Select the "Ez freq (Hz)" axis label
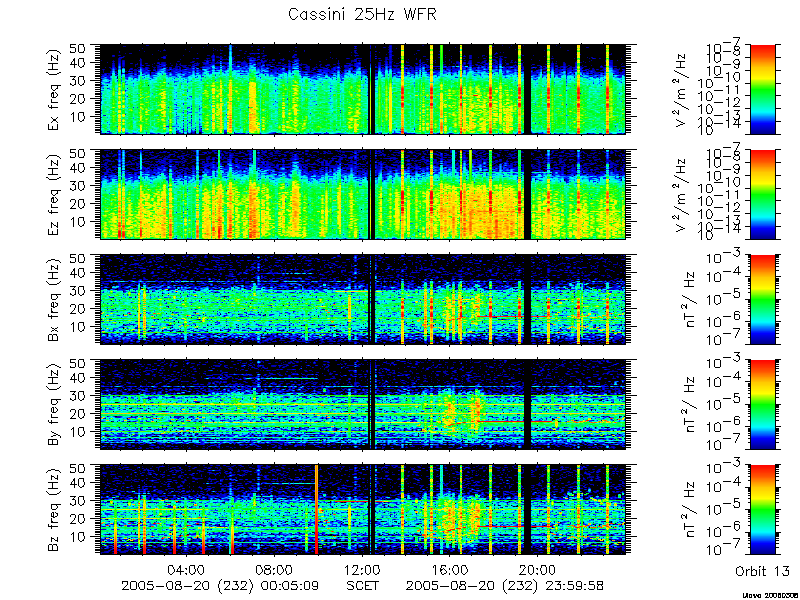Viewport: 800px width, 600px height. pos(55,194)
